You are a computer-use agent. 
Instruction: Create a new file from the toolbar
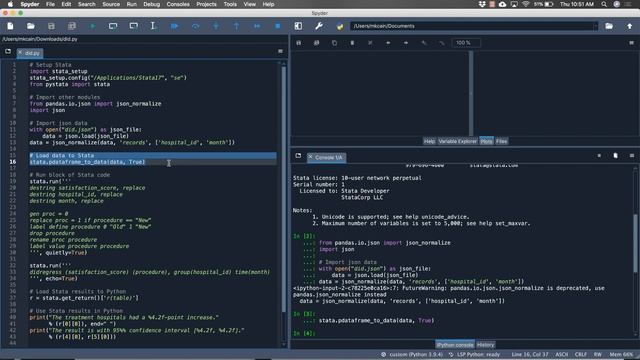coord(10,26)
